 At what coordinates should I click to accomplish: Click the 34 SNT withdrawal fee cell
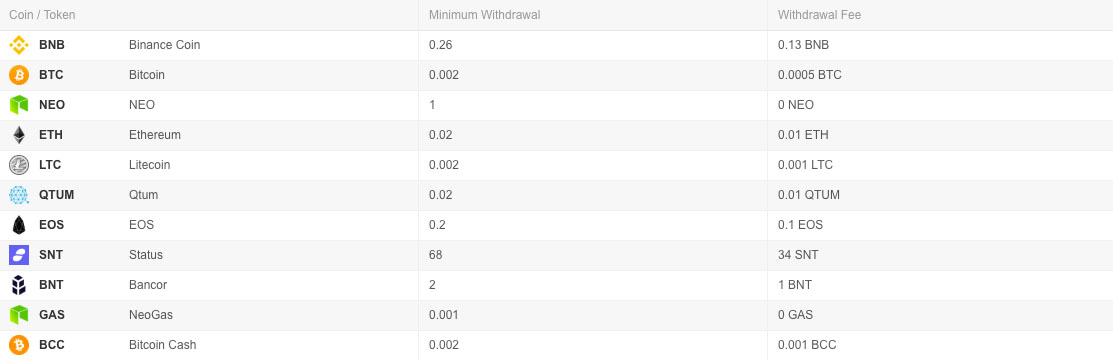point(798,255)
